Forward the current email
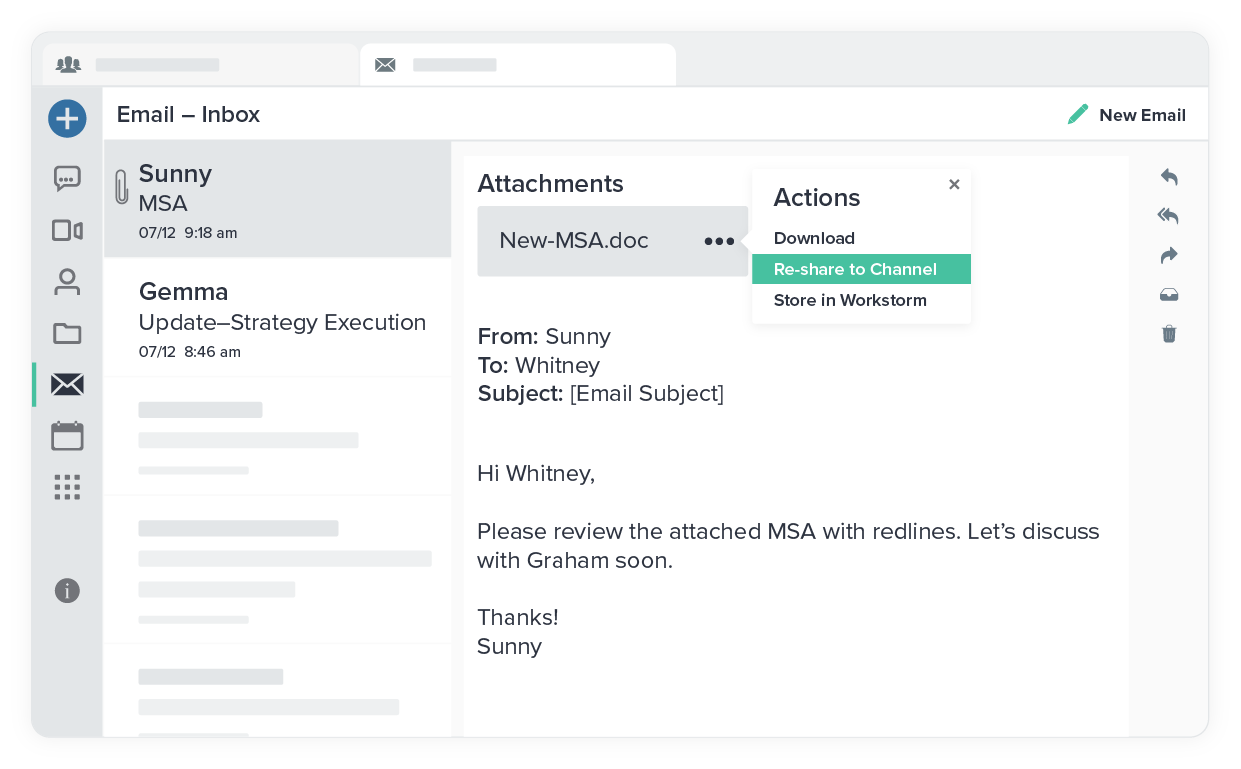Viewport: 1241px width, 769px height. pos(1168,255)
